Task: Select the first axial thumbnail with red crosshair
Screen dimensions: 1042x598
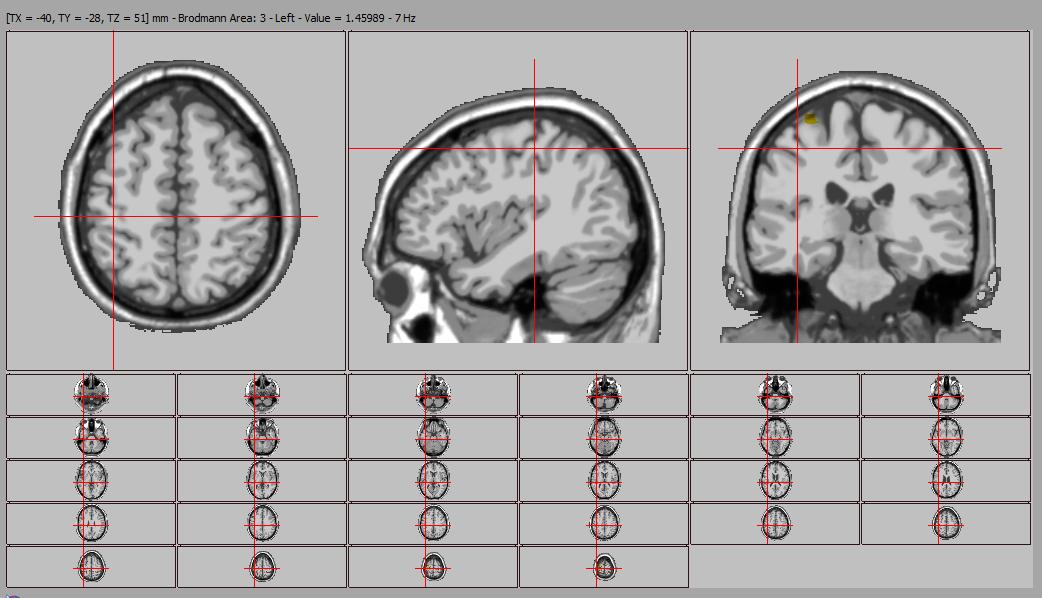Action: (90, 392)
